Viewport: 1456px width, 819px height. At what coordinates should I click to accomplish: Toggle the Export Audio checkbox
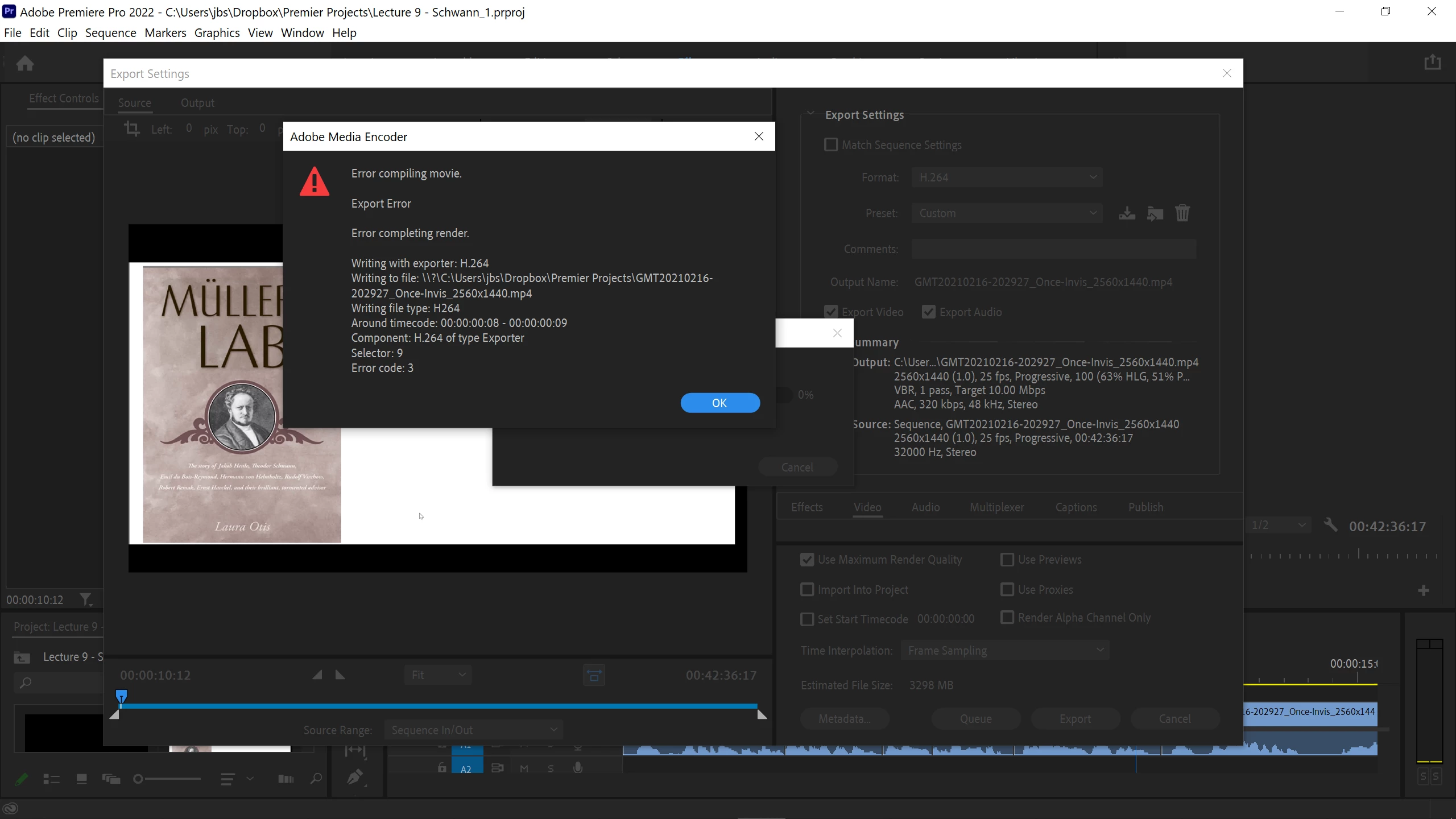[x=929, y=312]
